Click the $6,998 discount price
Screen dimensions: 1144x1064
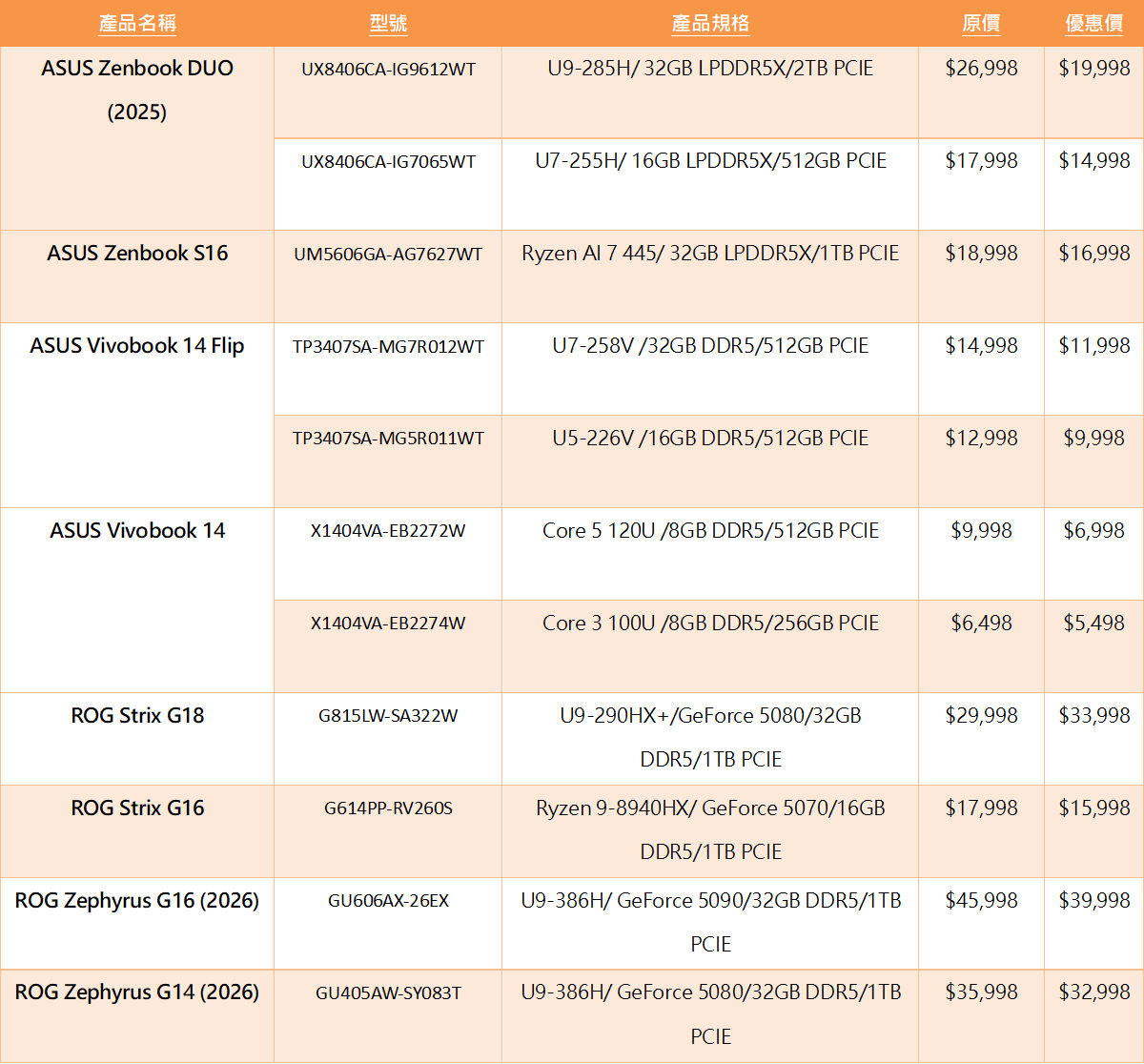(x=1093, y=531)
